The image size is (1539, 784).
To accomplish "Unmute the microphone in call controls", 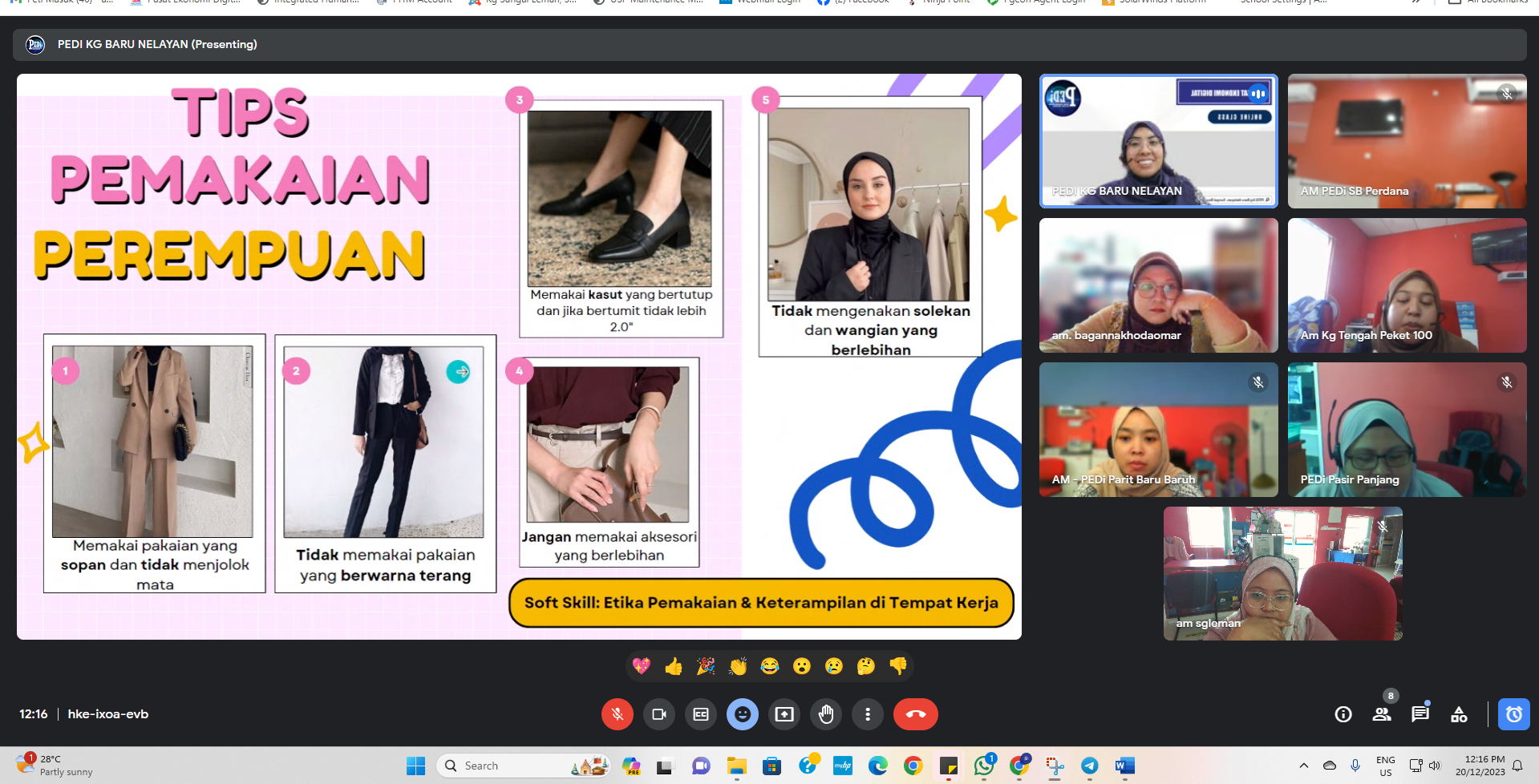I will [617, 714].
